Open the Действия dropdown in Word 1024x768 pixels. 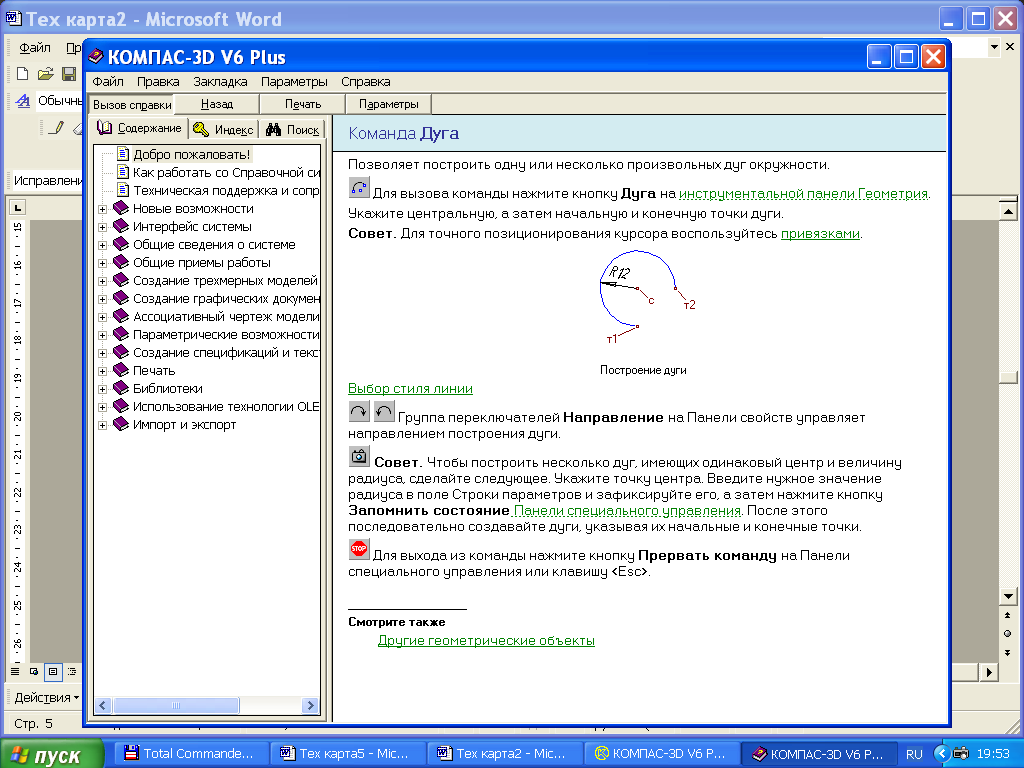[x=46, y=697]
